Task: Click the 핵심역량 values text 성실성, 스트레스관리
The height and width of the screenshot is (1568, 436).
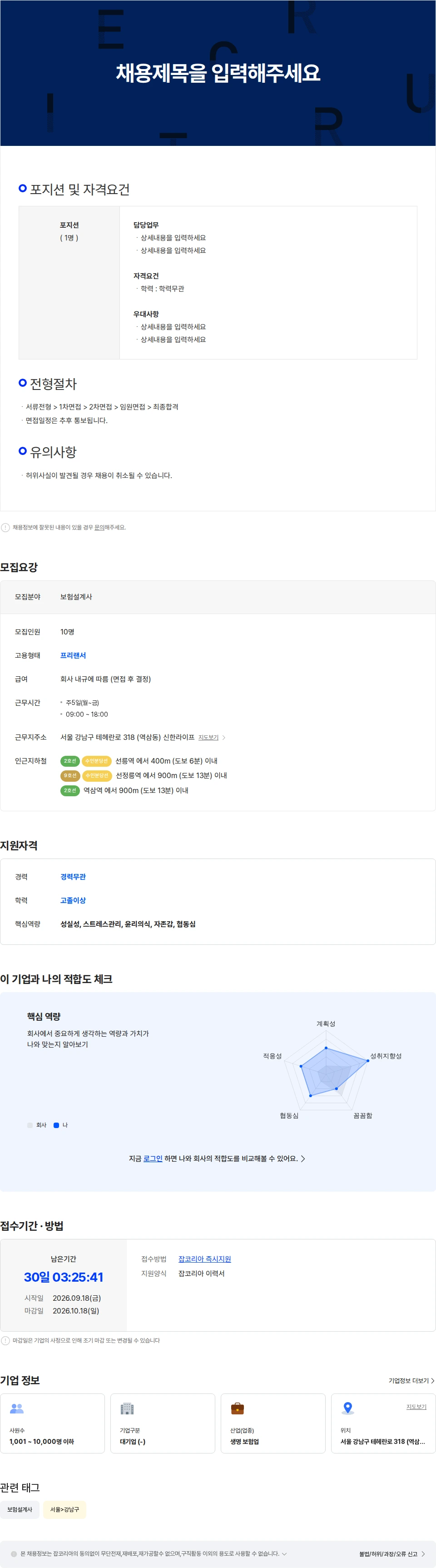Action: [x=128, y=924]
